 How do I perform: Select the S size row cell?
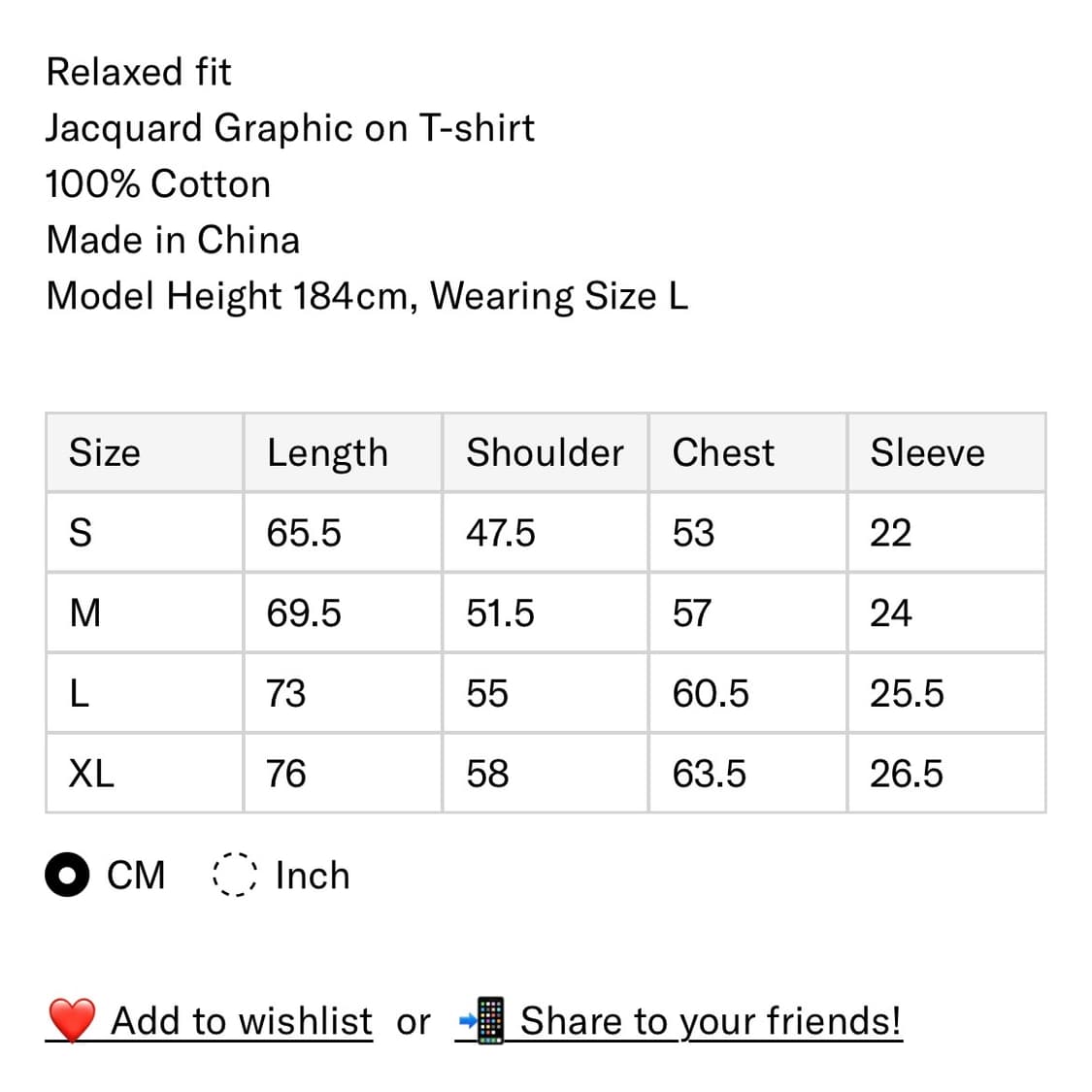145,533
